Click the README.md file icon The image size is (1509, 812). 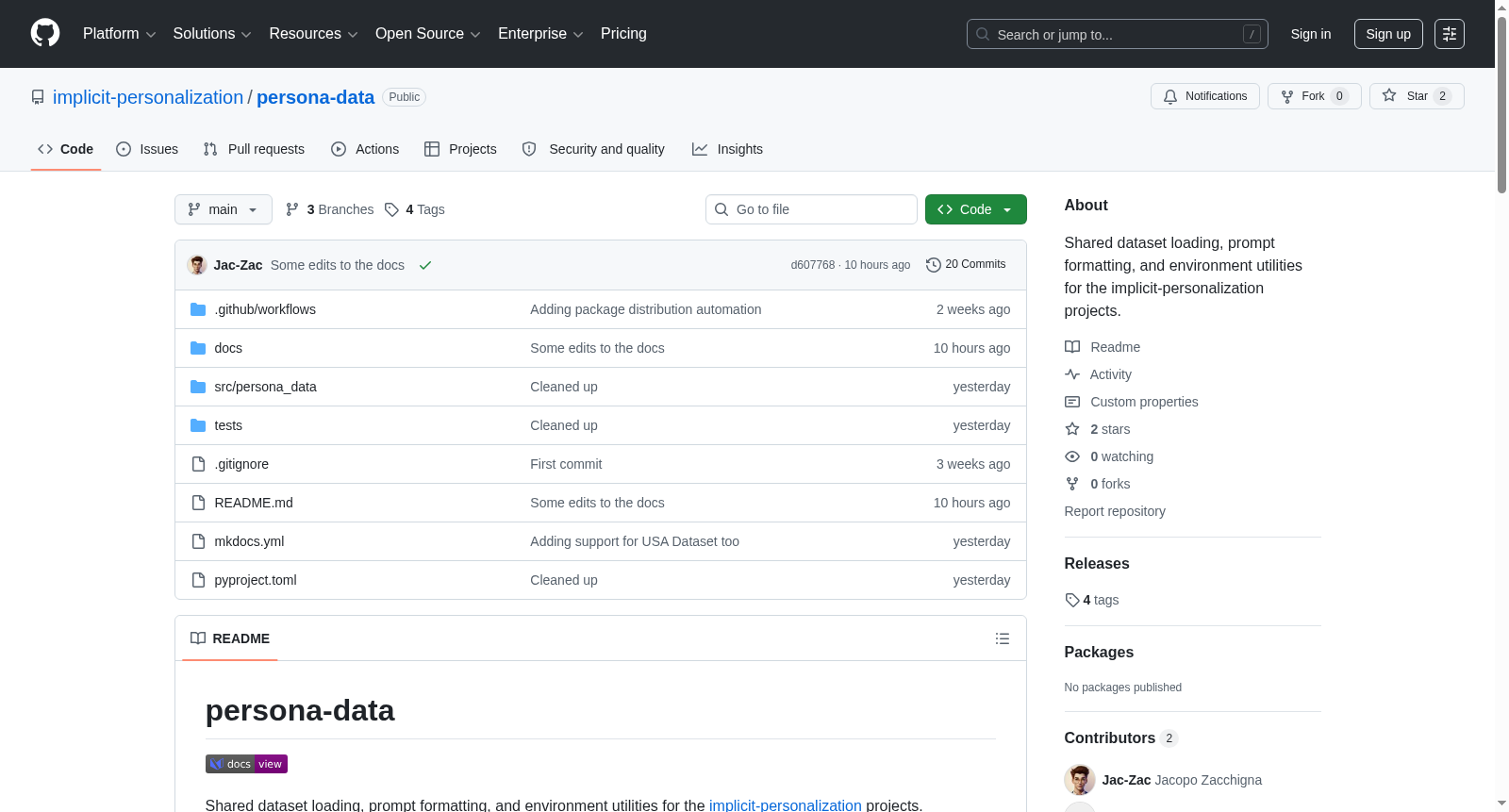[198, 503]
